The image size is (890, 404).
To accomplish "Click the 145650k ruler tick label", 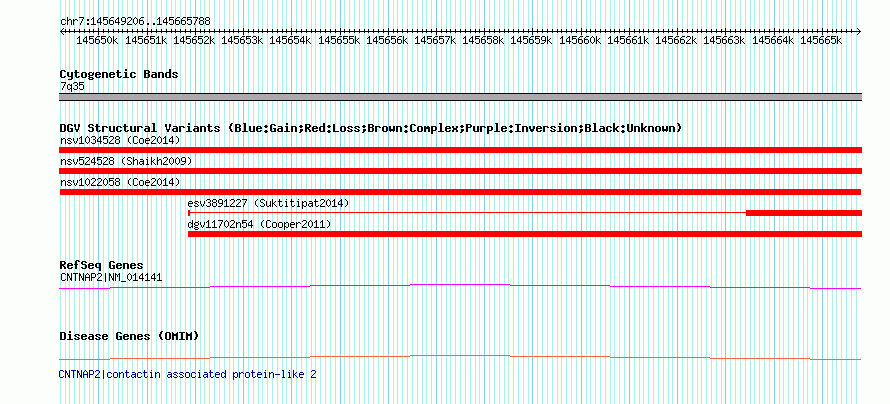I will click(x=97, y=41).
